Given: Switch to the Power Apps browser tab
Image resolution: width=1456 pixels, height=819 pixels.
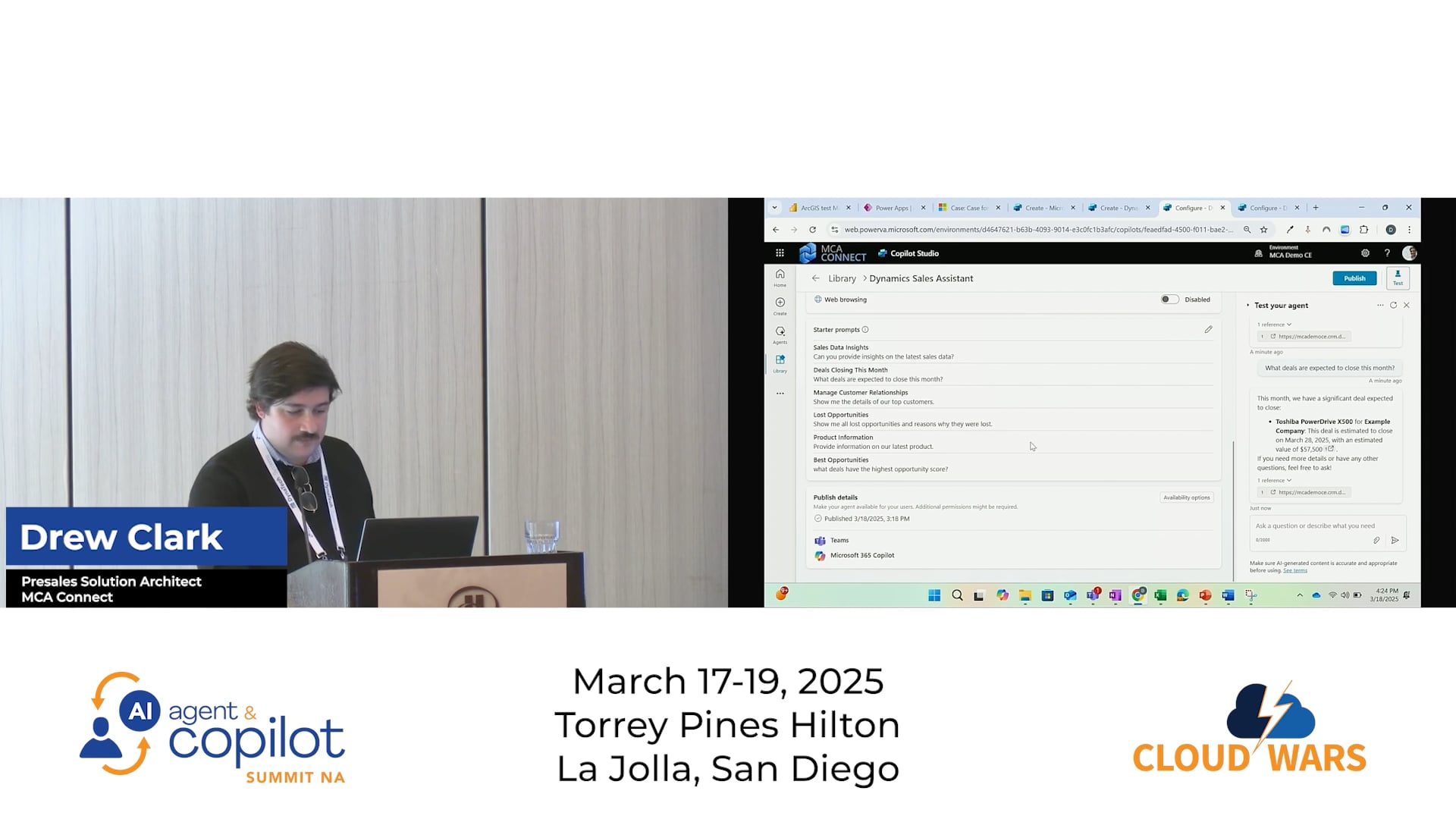Looking at the screenshot, I should [893, 208].
